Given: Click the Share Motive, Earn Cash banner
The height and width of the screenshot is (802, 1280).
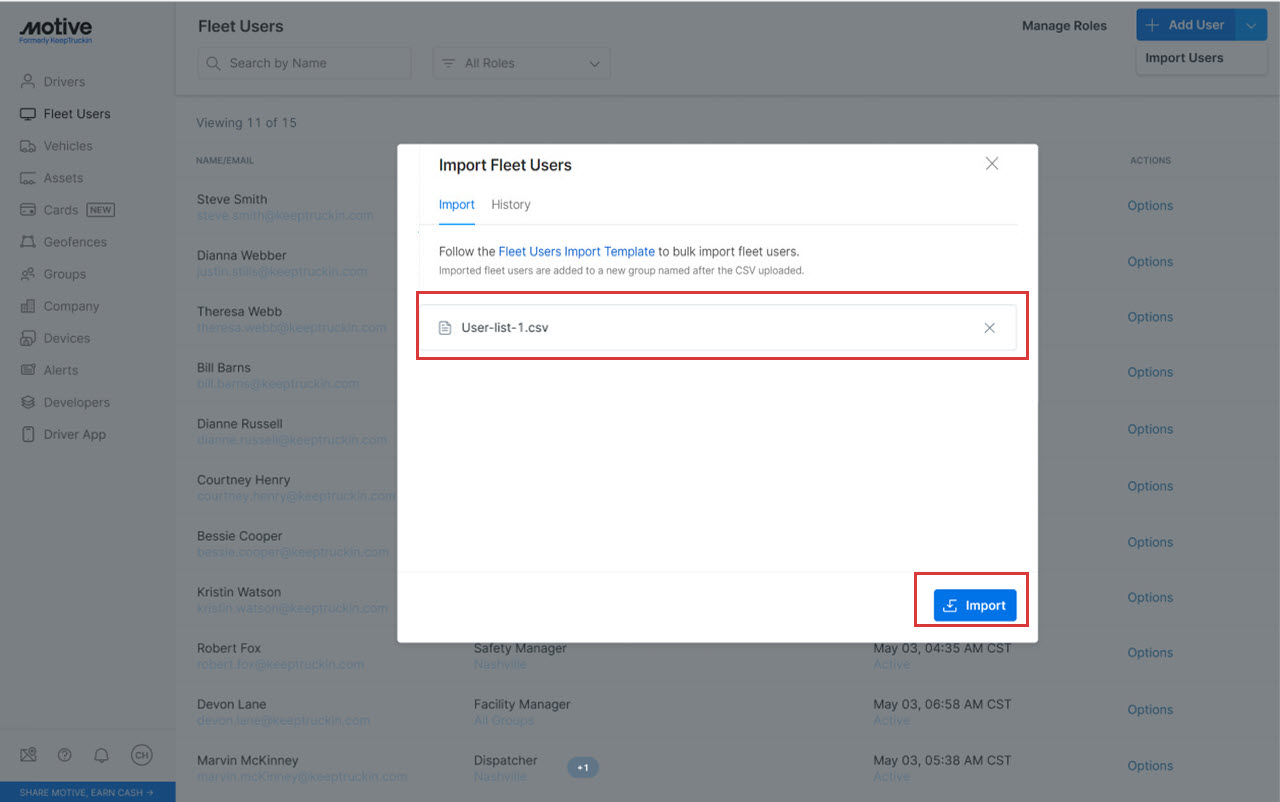Looking at the screenshot, I should click(x=87, y=792).
